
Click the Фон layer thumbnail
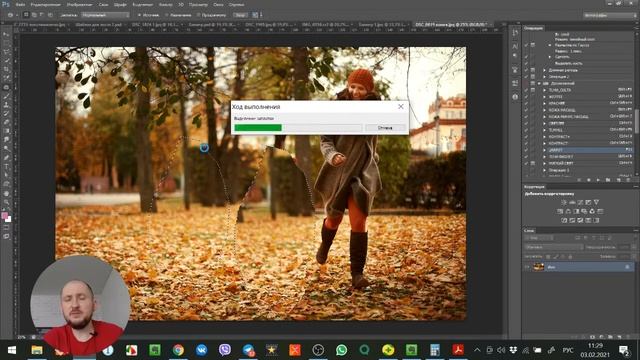pos(539,267)
